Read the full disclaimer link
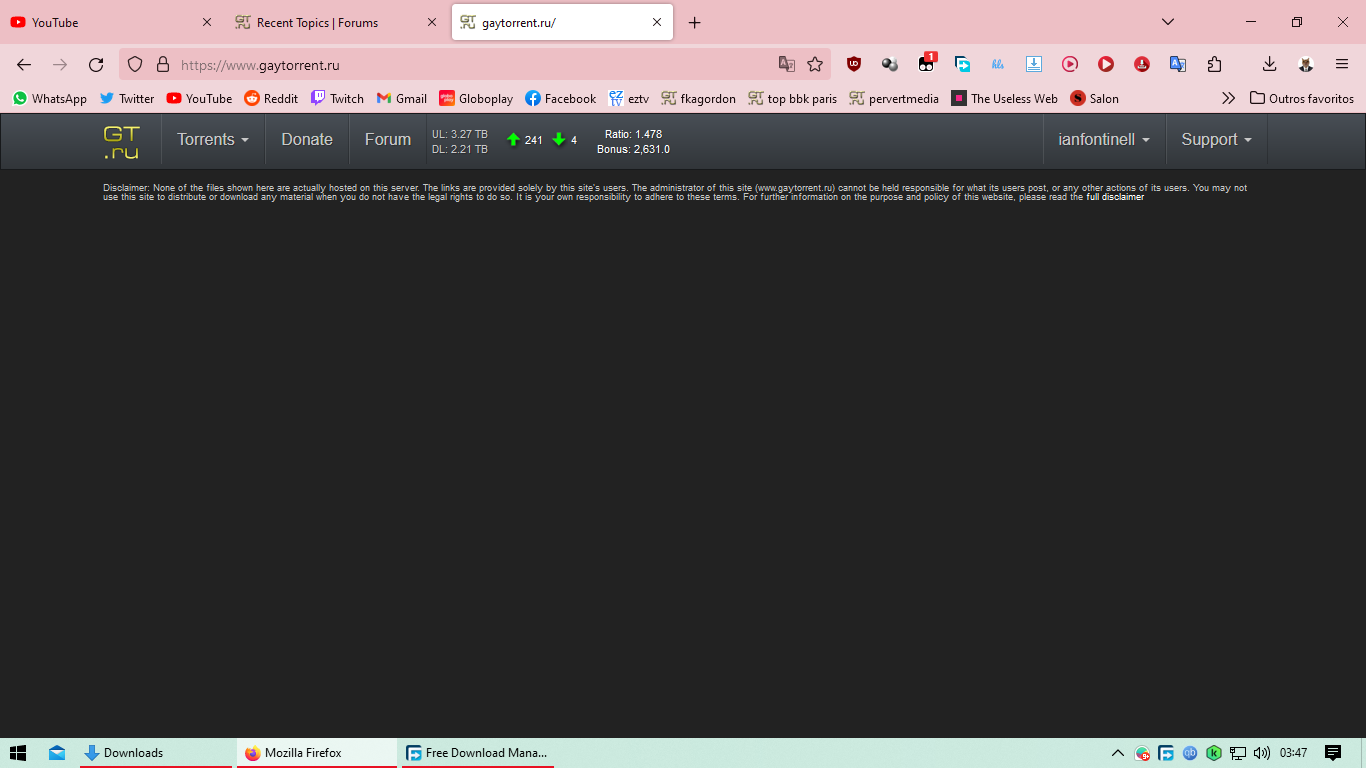This screenshot has height=768, width=1366. coord(1115,198)
